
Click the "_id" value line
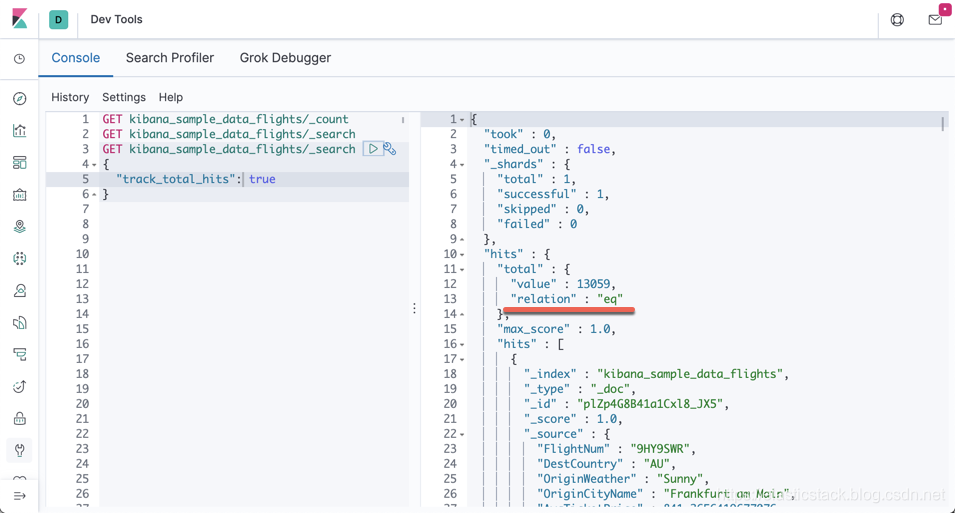(x=627, y=404)
